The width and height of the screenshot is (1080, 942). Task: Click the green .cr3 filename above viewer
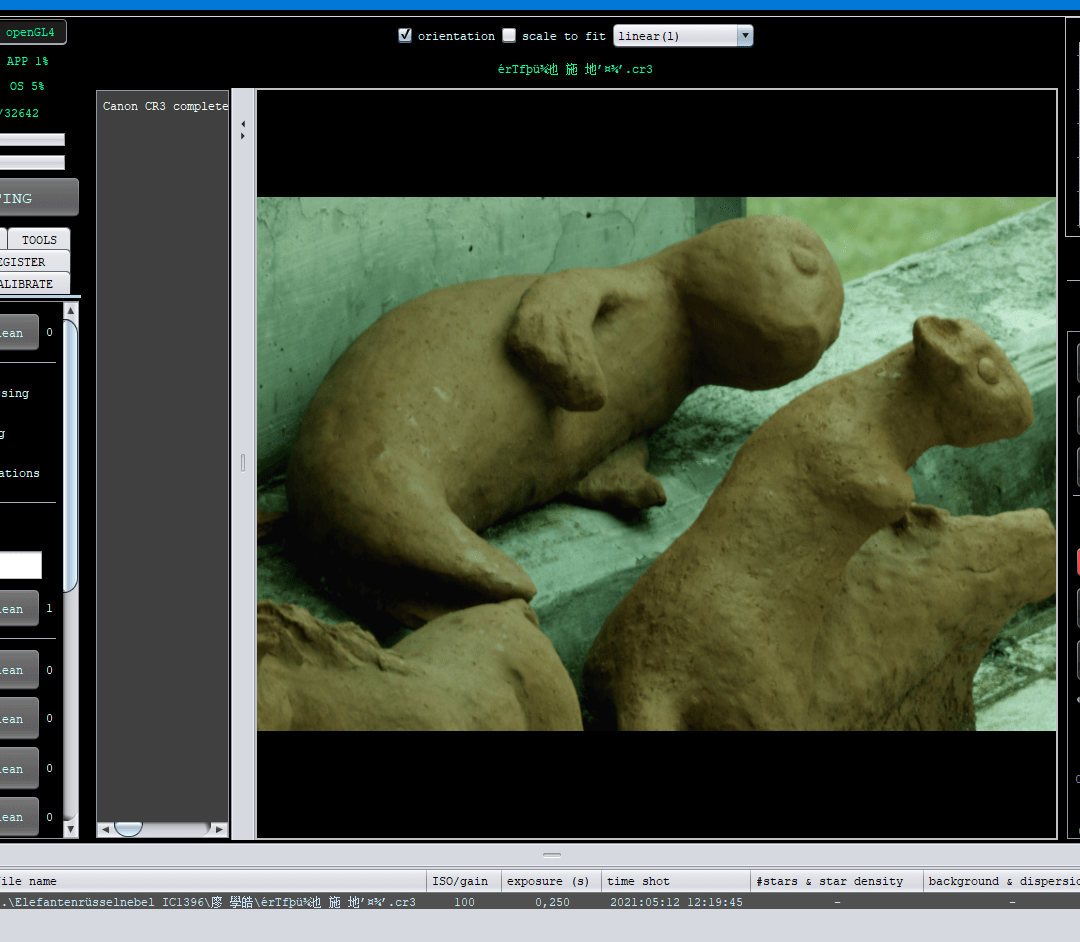(x=575, y=69)
